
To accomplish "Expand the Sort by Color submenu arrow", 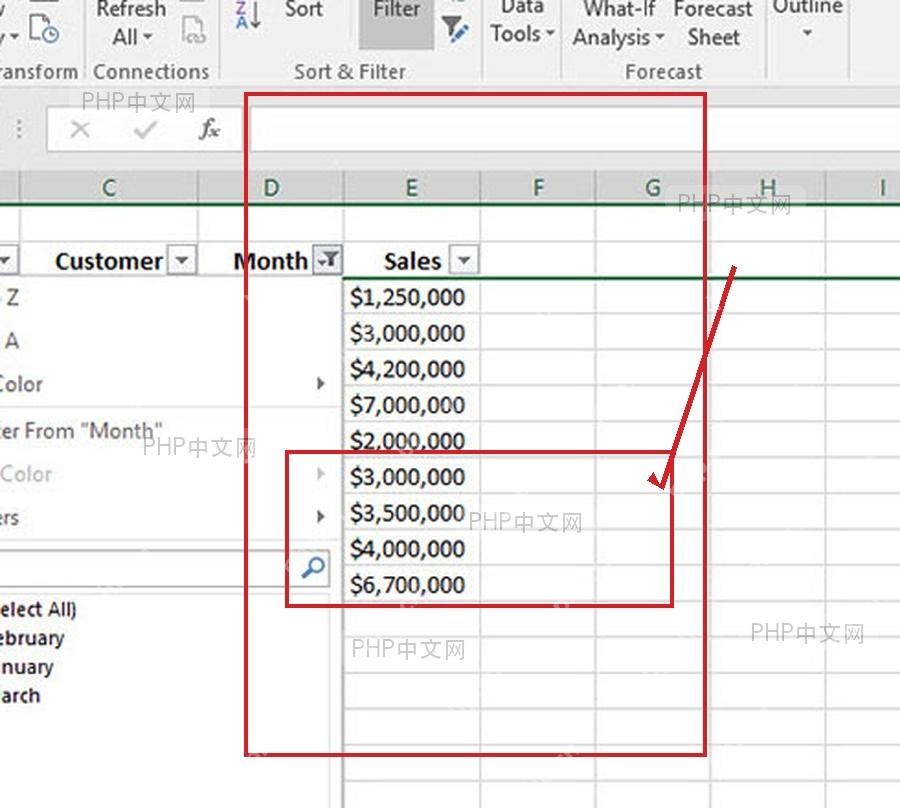I will (x=321, y=383).
